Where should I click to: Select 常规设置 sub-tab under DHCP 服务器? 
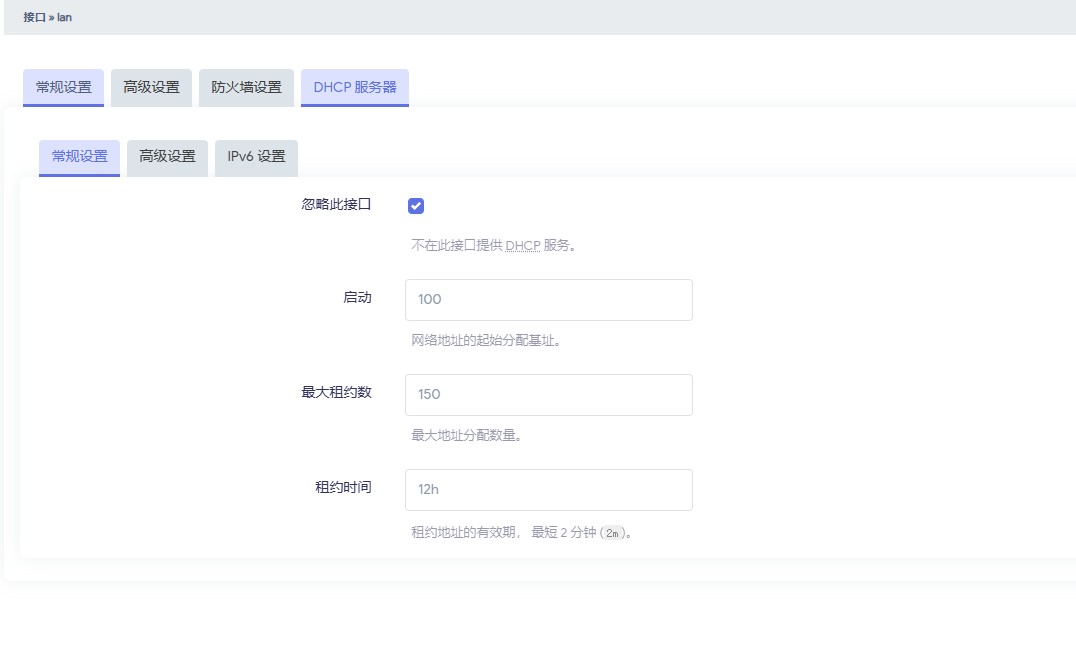(x=79, y=157)
